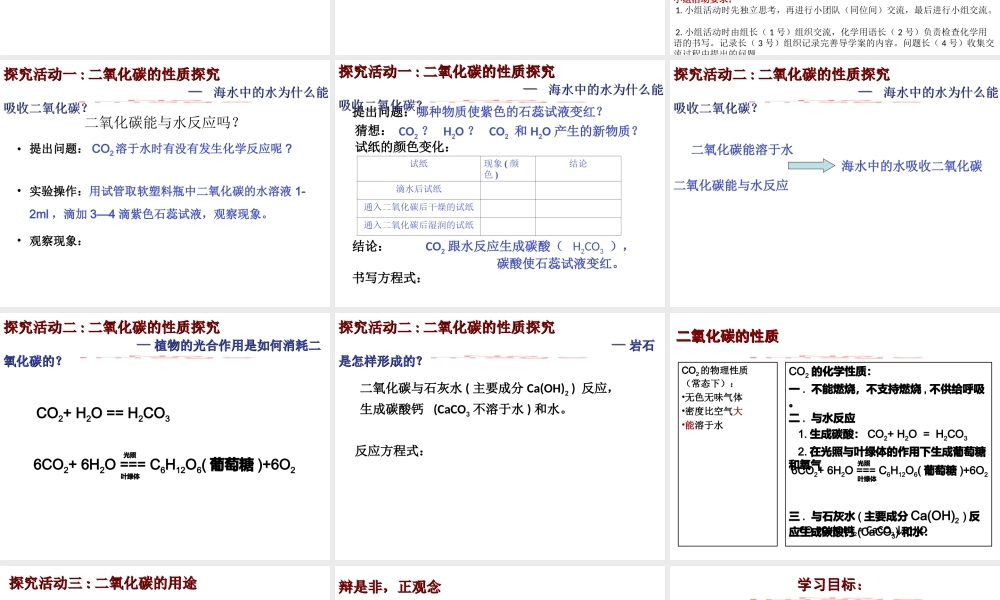Click the bullet 无色无味气体
The width and height of the screenshot is (1000, 600).
coord(712,397)
